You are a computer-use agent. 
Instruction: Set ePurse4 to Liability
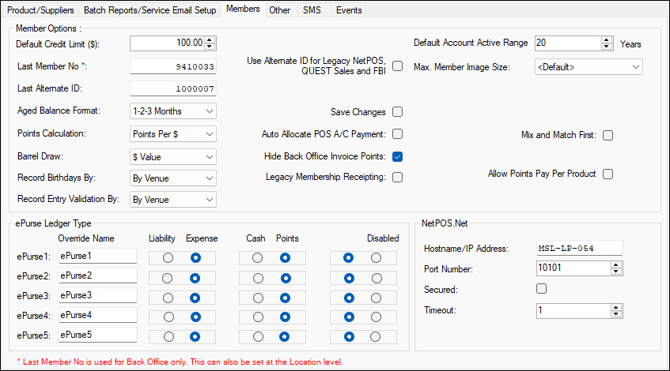[169, 317]
